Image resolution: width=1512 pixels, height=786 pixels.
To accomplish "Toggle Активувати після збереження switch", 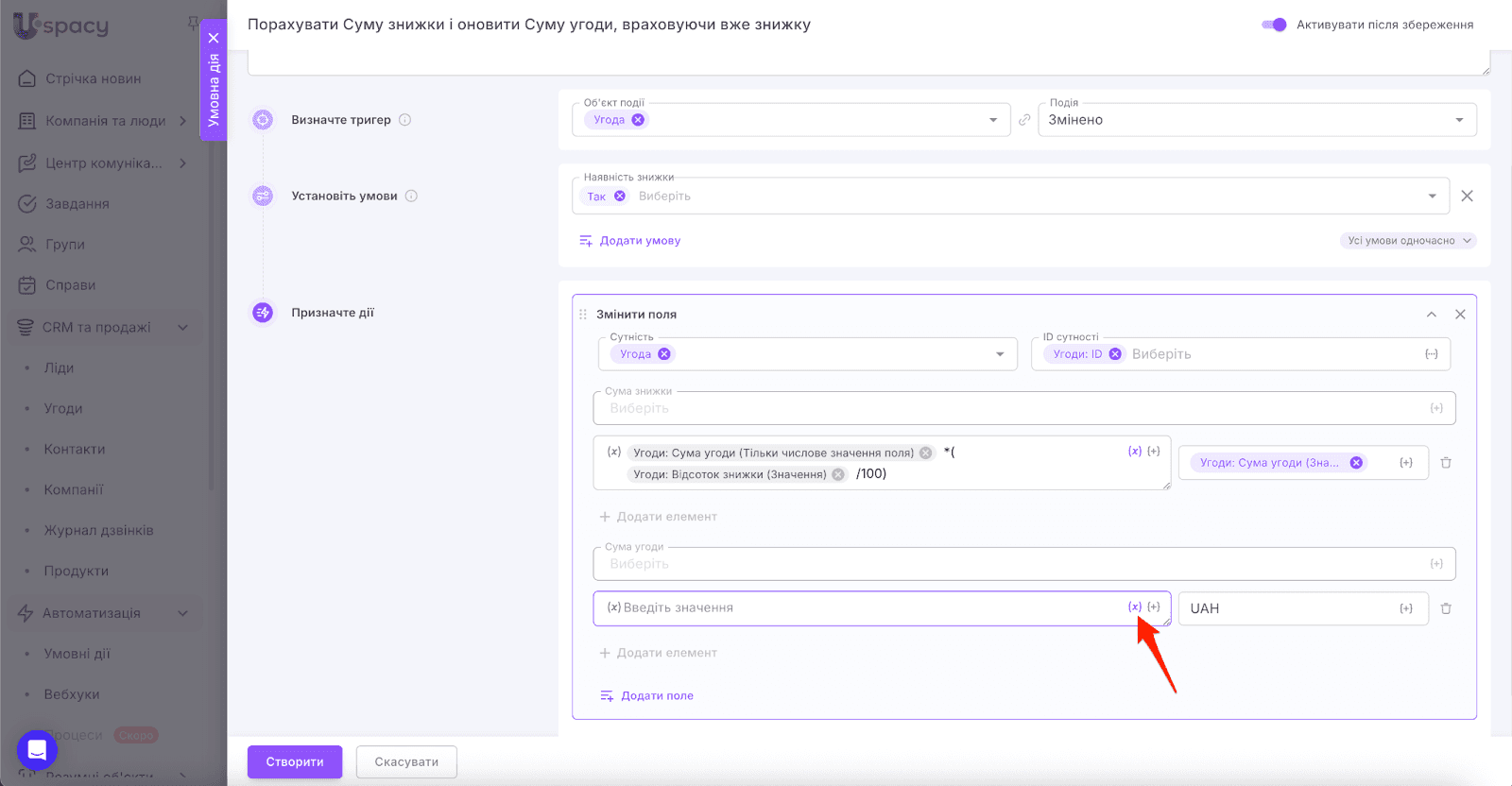I will point(1274,25).
